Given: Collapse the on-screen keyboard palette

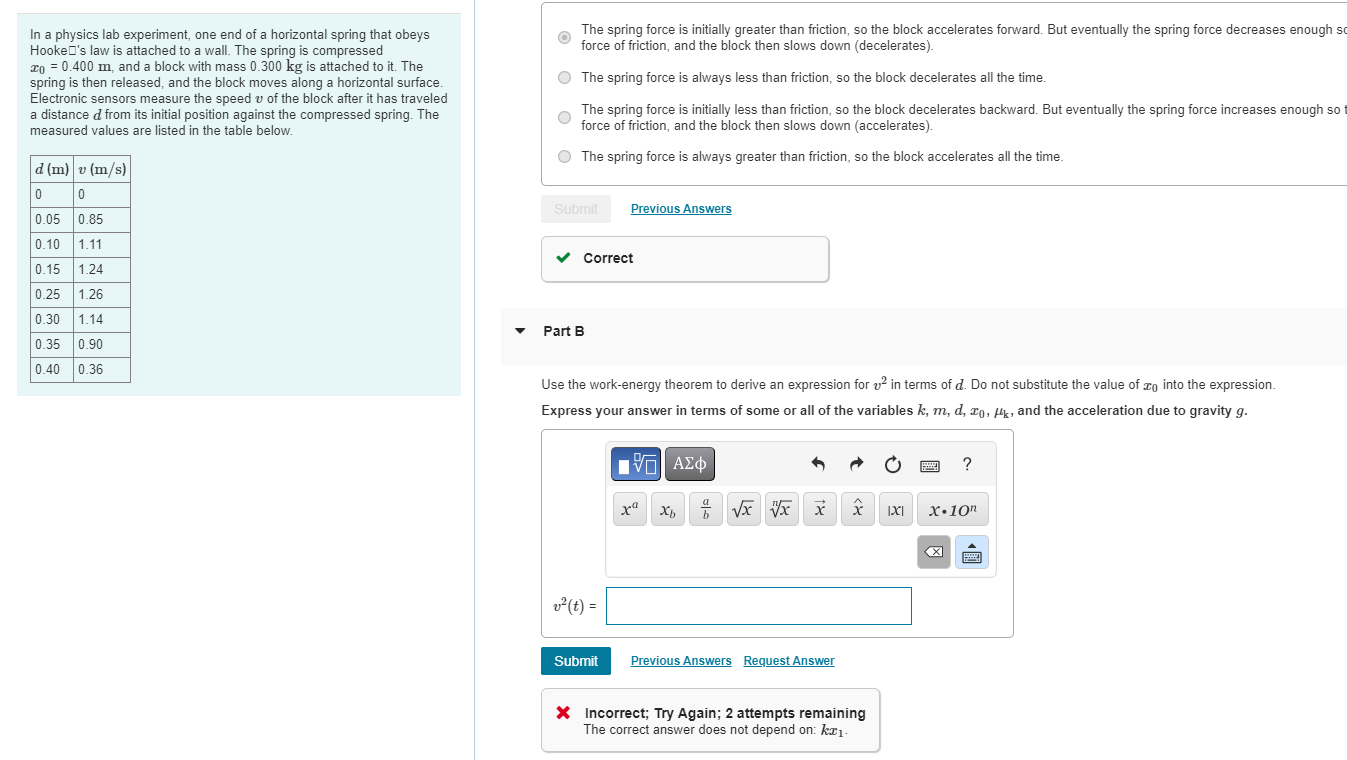Looking at the screenshot, I should tap(972, 552).
